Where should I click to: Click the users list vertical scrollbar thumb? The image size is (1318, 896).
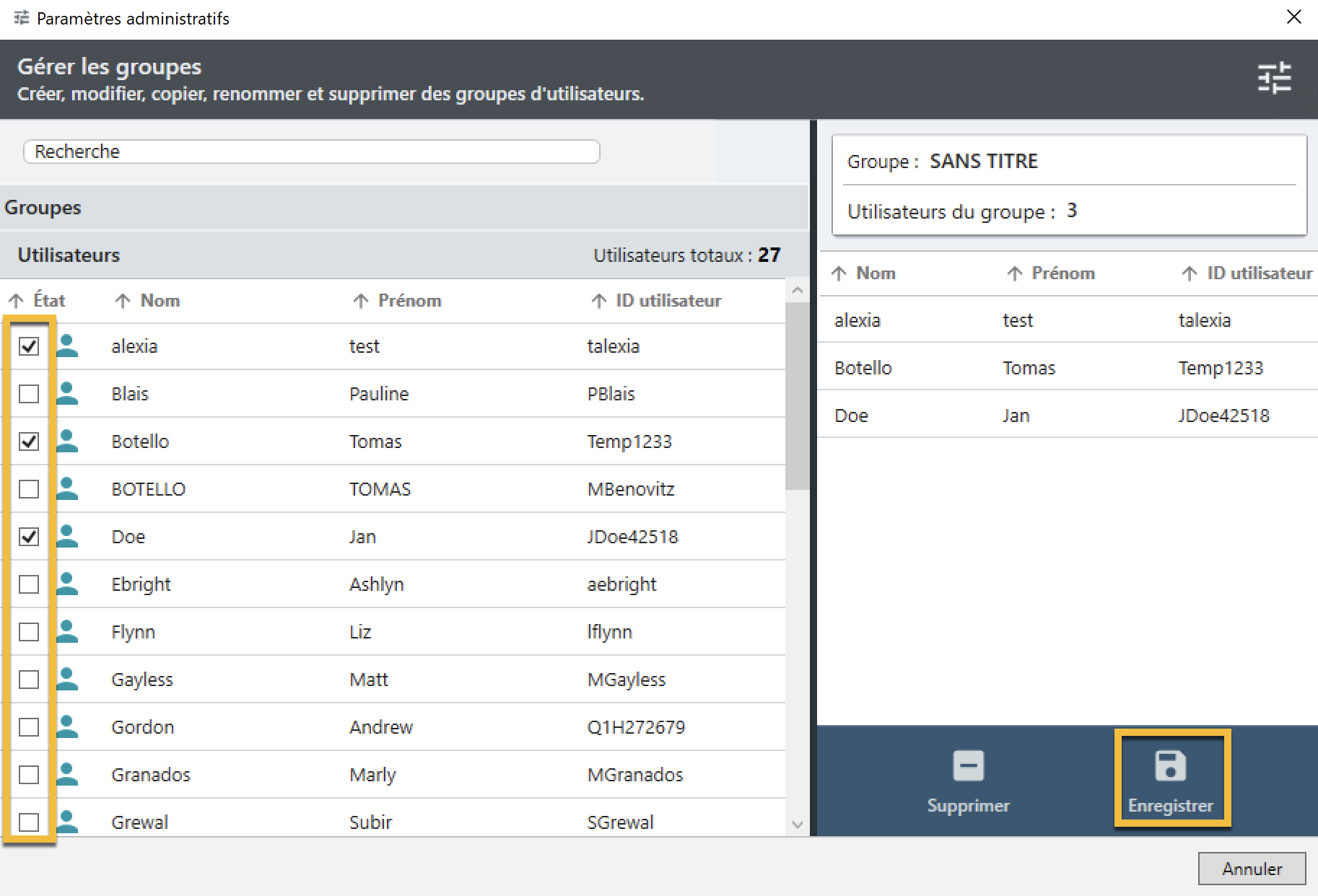coord(797,395)
